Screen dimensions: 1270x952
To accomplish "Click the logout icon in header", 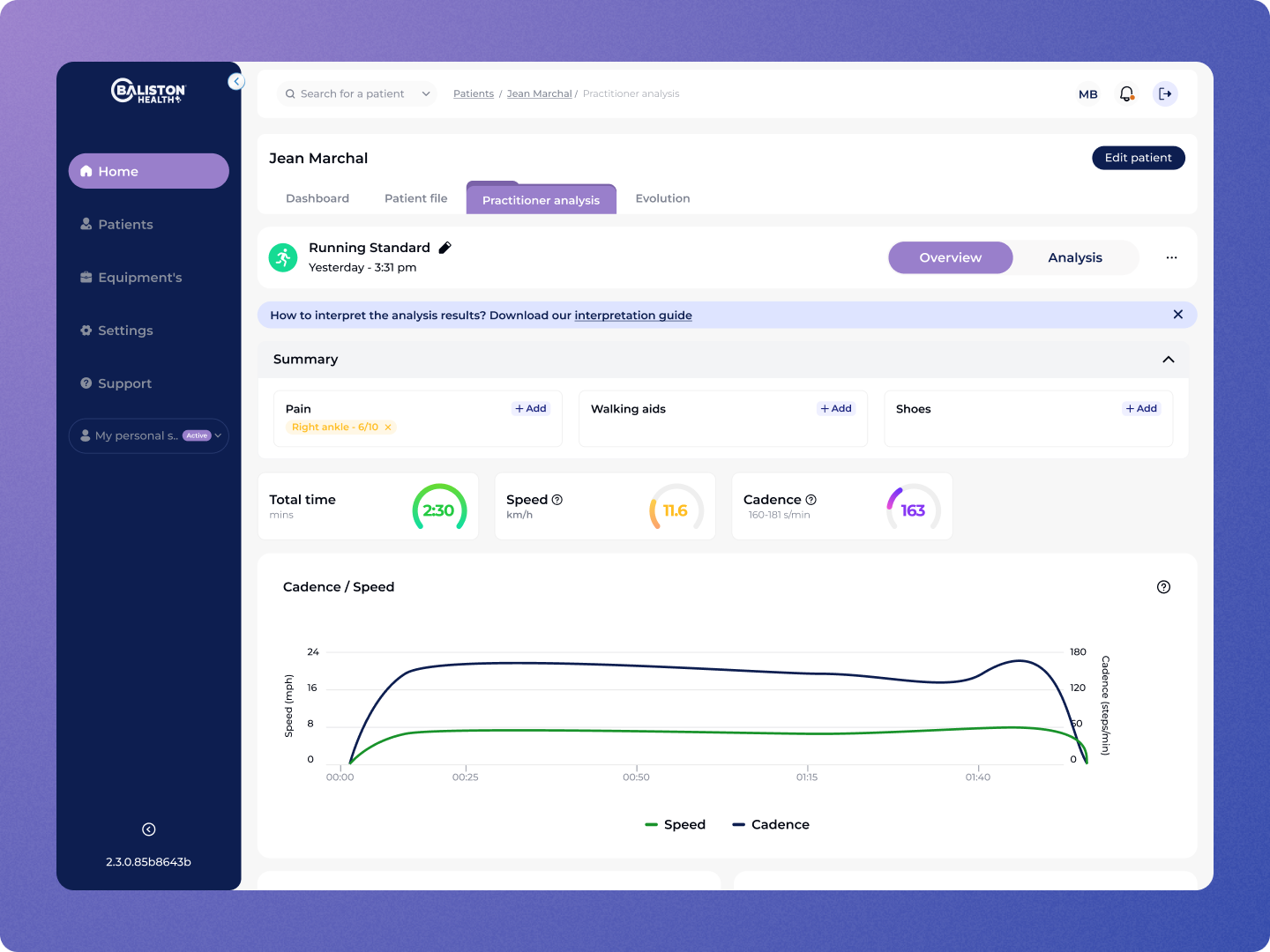I will (1165, 93).
